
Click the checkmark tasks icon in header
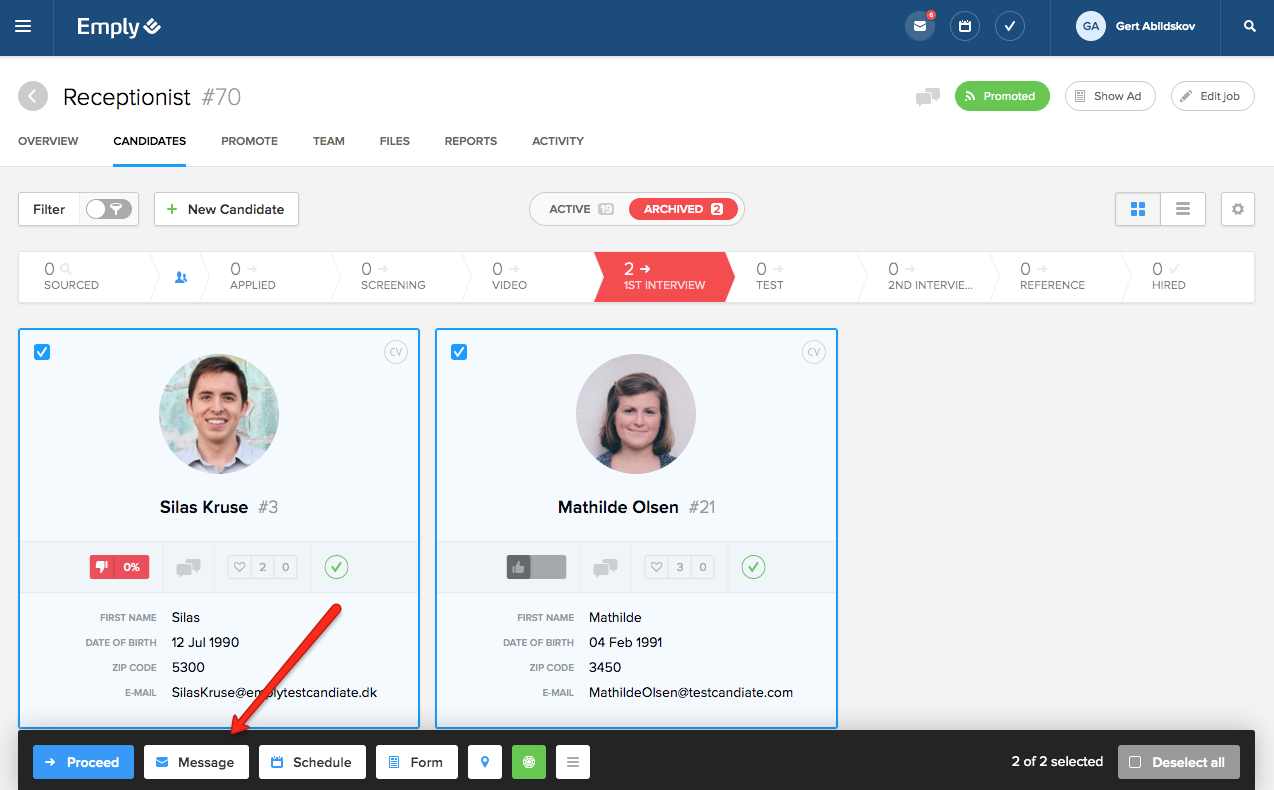[1010, 27]
